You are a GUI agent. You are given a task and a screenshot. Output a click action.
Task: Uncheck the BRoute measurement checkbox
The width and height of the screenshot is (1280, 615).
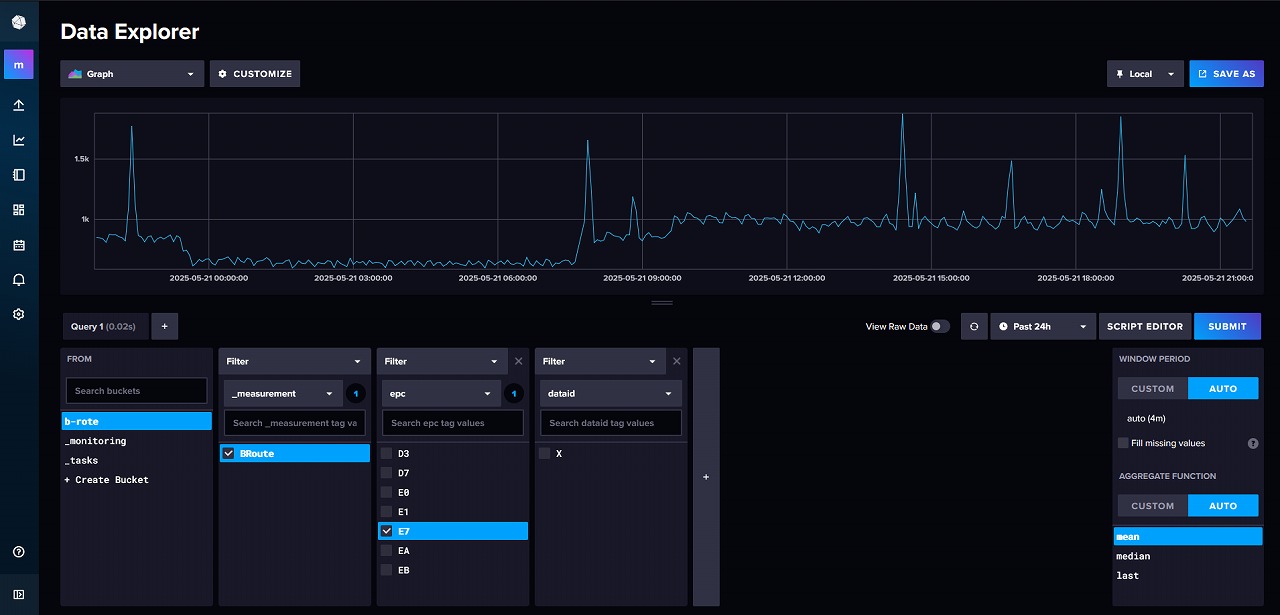pos(229,453)
